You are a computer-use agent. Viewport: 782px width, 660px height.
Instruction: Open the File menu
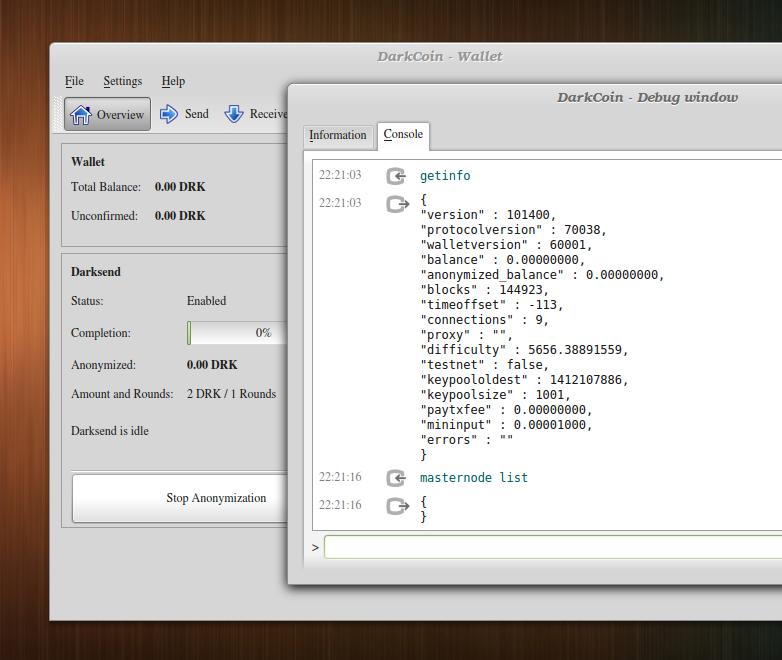(74, 81)
